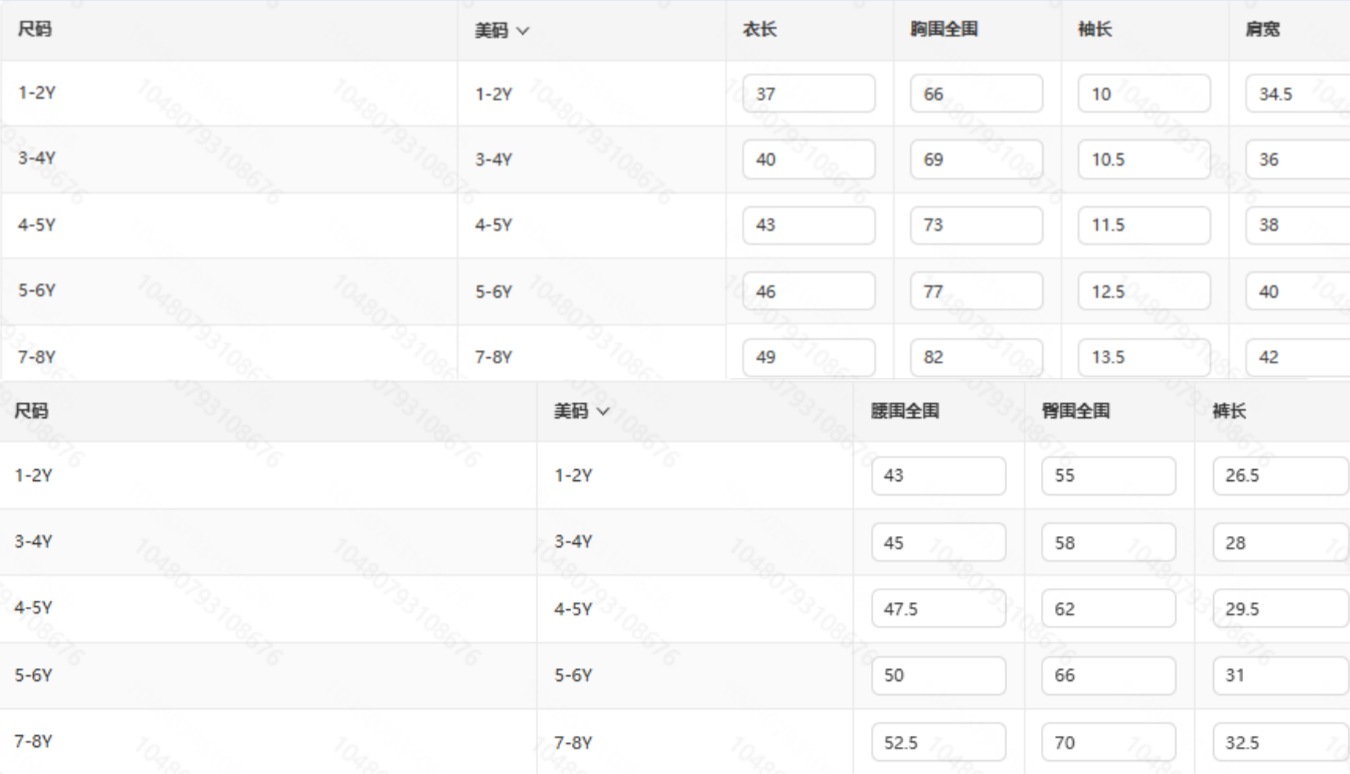The height and width of the screenshot is (774, 1350).
Task: Edit the 肩宽 value for 5-6Y
Action: pos(1298,292)
